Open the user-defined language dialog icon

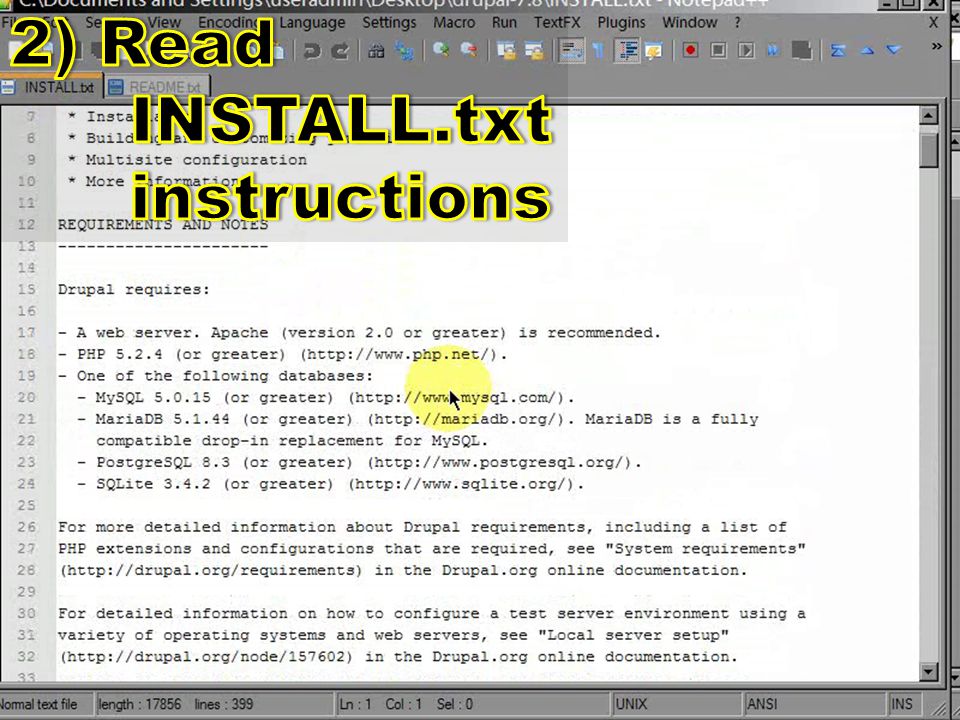pyautogui.click(x=654, y=51)
